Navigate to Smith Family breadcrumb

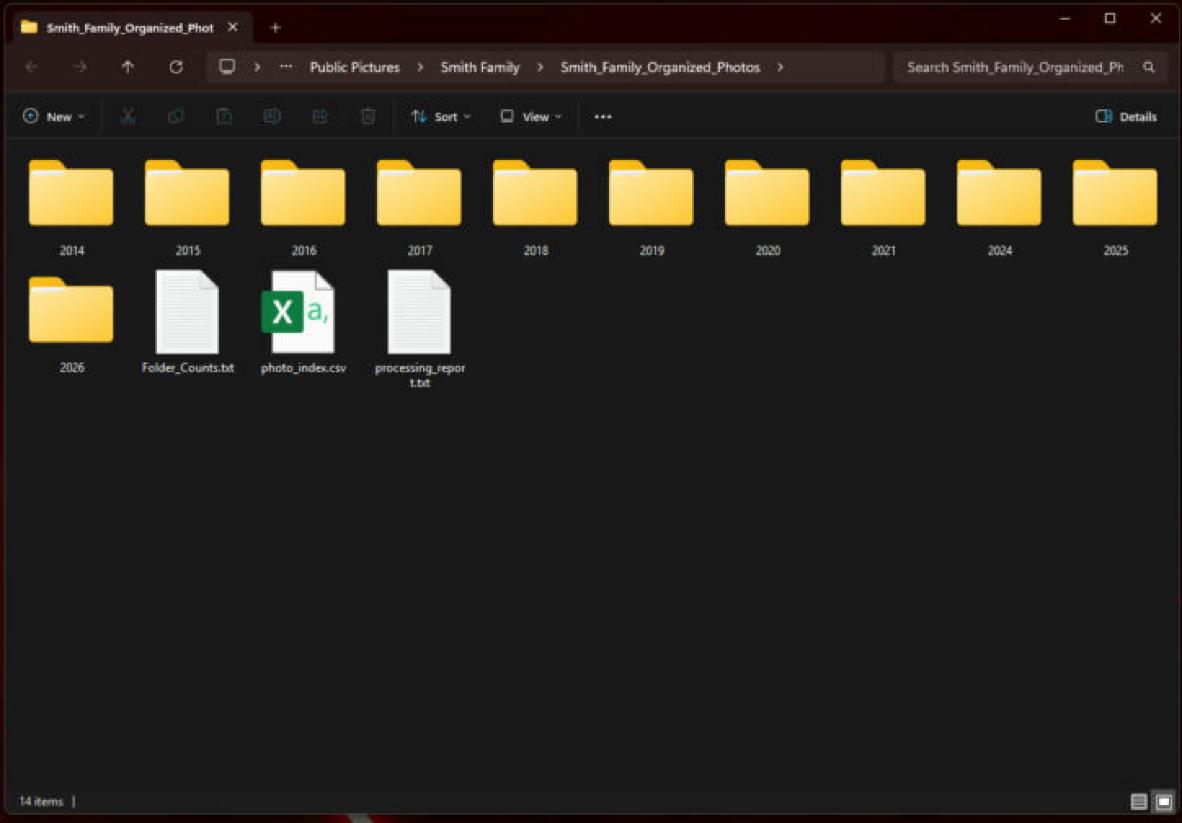pos(480,67)
